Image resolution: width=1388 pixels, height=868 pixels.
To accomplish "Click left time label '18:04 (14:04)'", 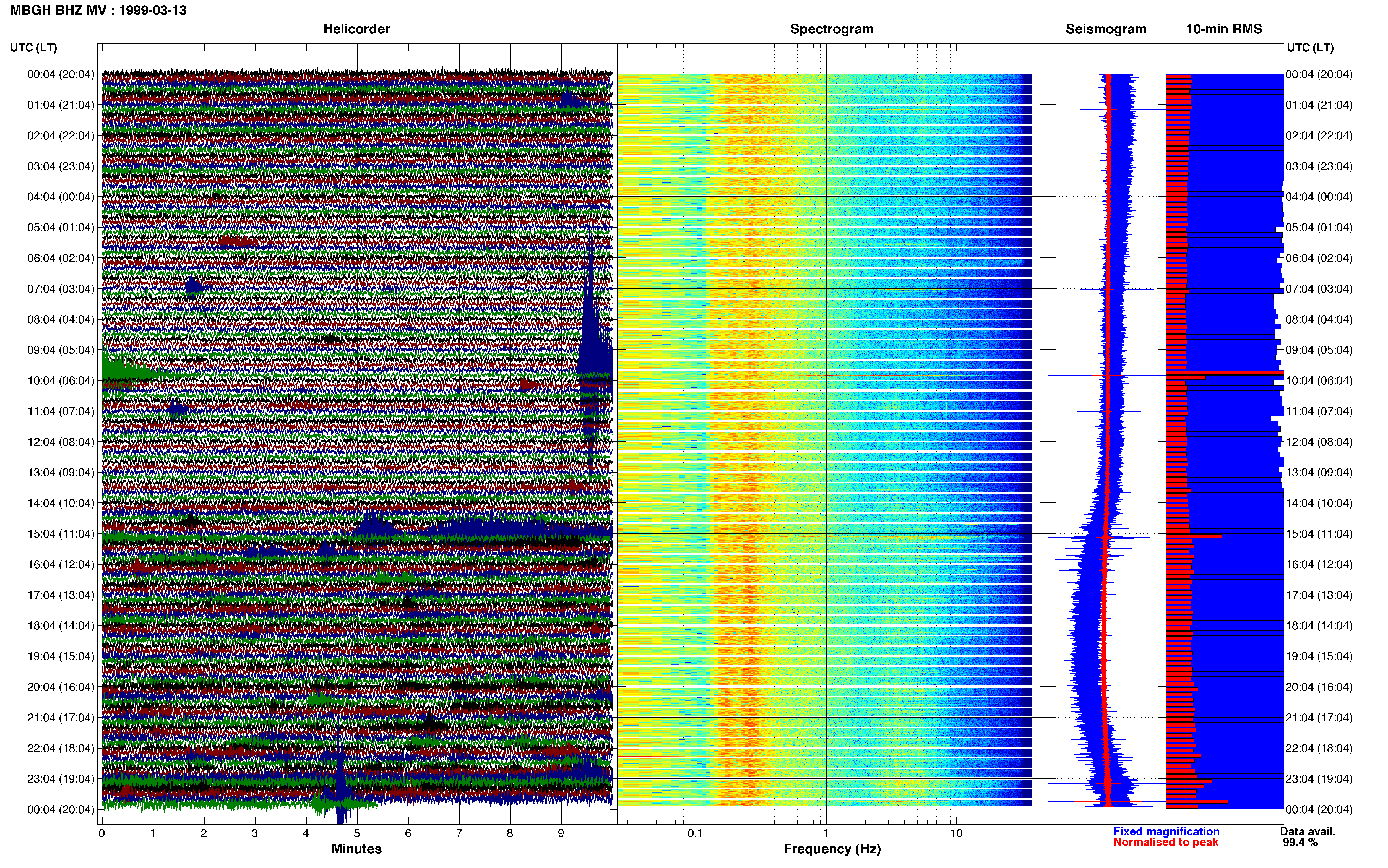I will 61,626.
